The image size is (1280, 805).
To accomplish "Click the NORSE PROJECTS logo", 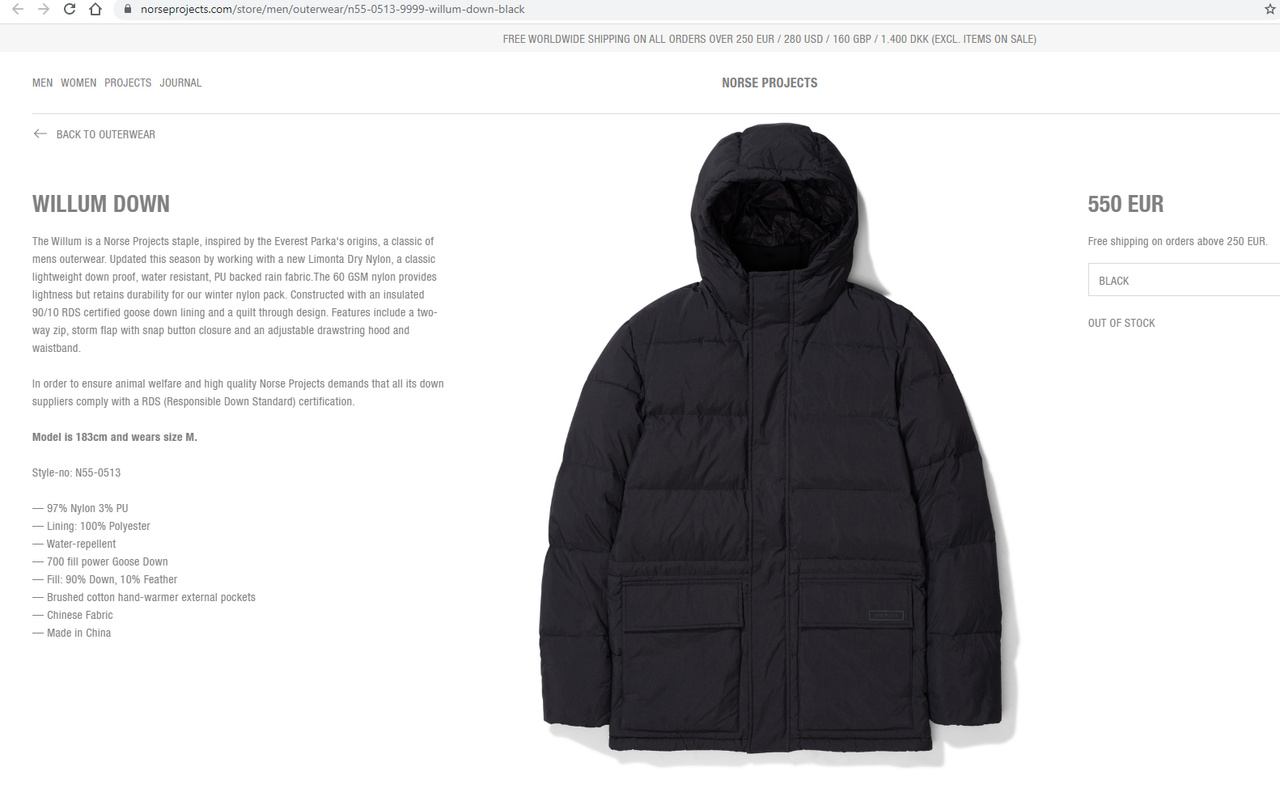I will (x=769, y=83).
